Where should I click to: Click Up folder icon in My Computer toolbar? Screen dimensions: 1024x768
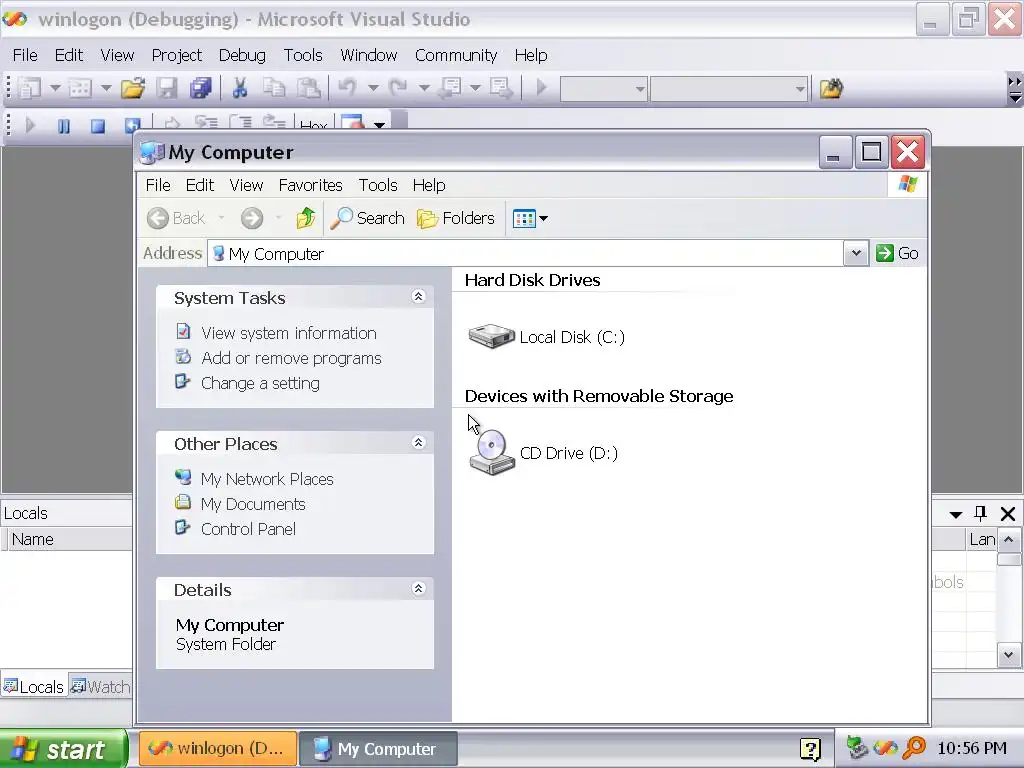pos(306,217)
